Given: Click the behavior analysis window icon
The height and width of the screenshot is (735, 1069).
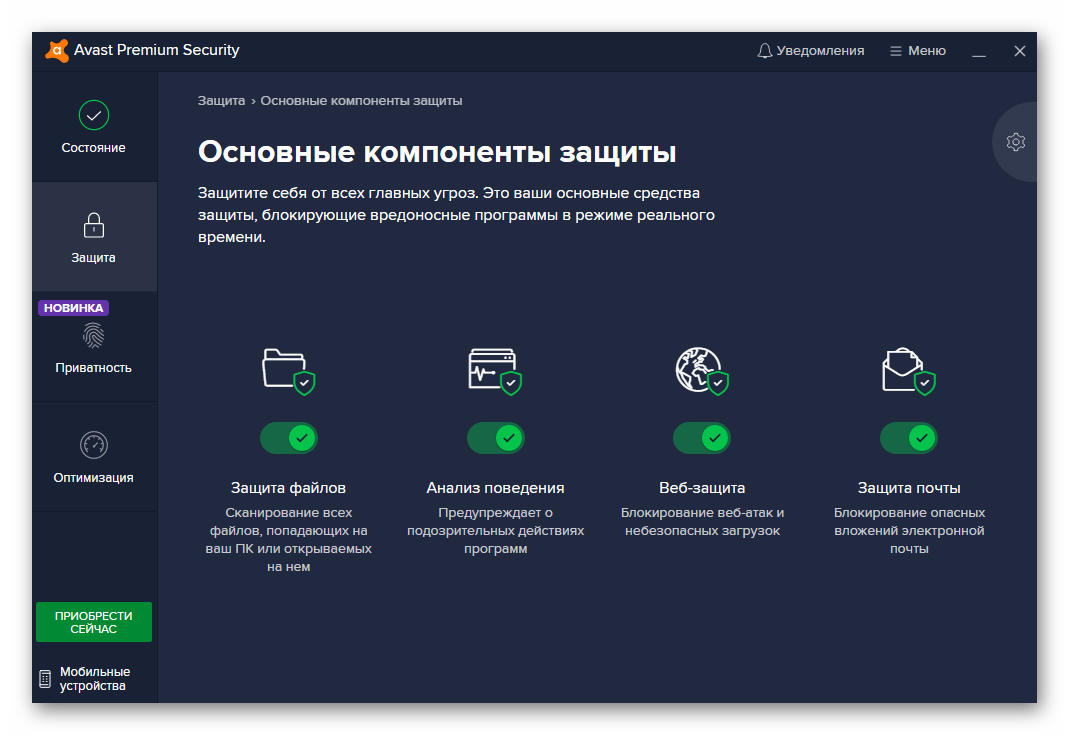Looking at the screenshot, I should (495, 372).
